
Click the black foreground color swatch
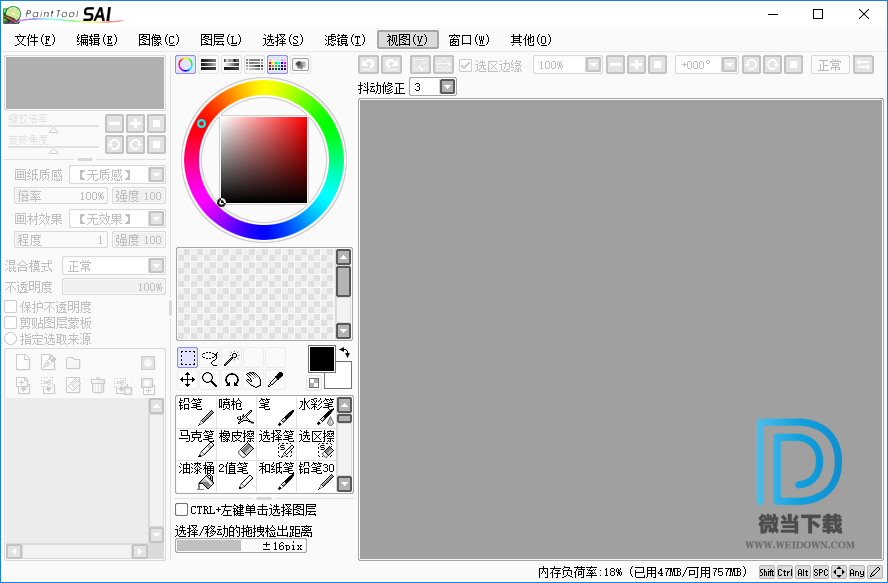322,359
